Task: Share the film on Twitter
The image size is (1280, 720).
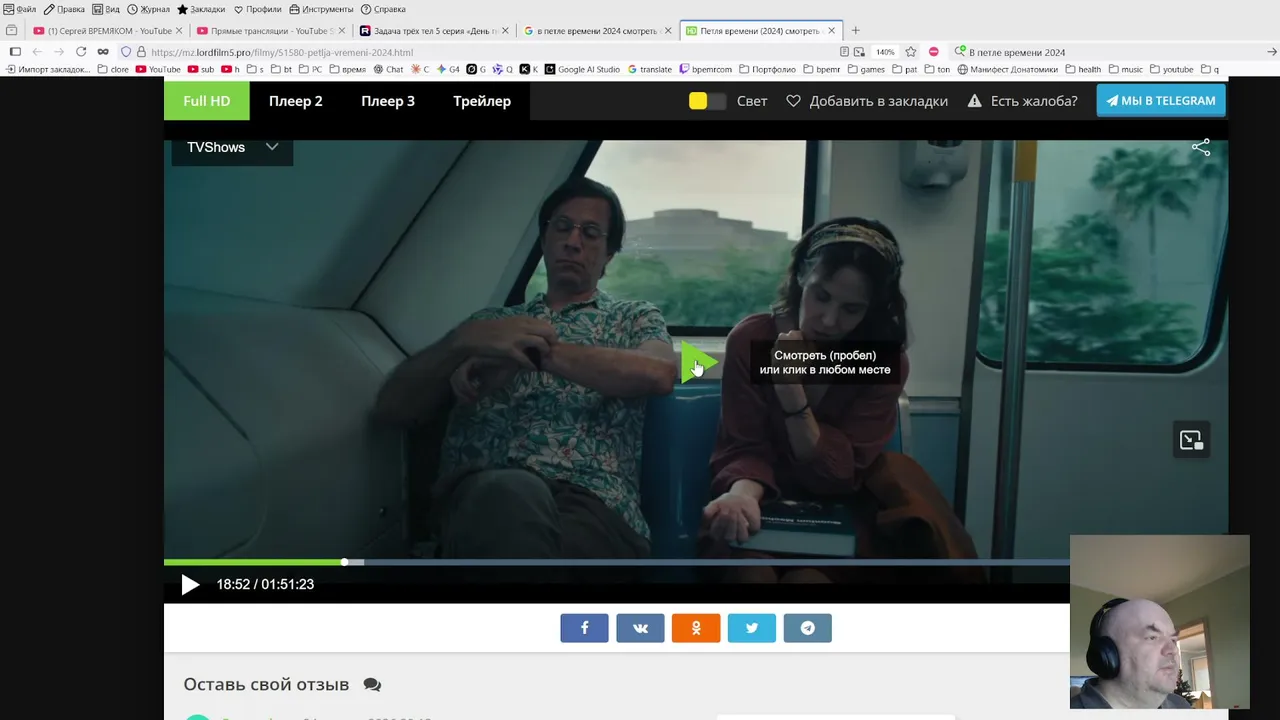Action: point(752,628)
